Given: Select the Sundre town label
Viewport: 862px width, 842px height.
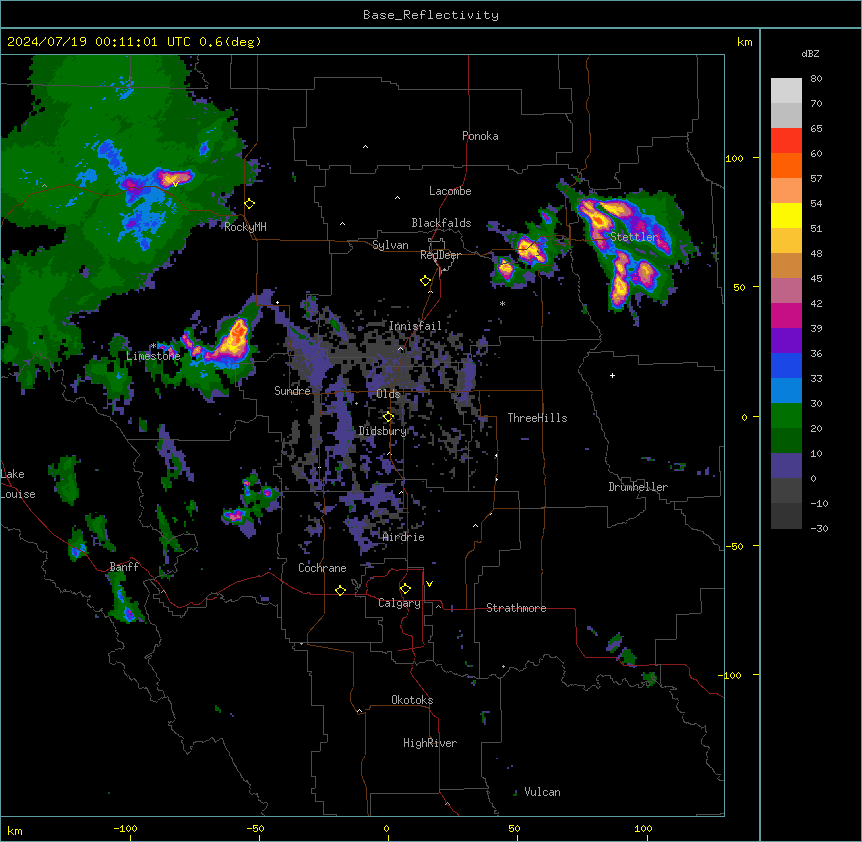Looking at the screenshot, I should point(292,391).
